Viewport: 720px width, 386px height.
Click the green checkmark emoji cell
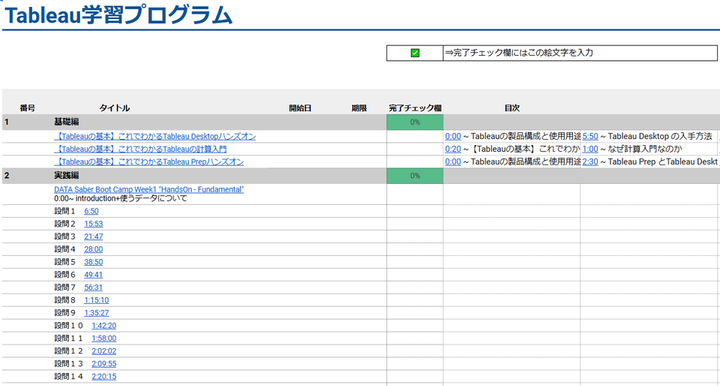[415, 53]
